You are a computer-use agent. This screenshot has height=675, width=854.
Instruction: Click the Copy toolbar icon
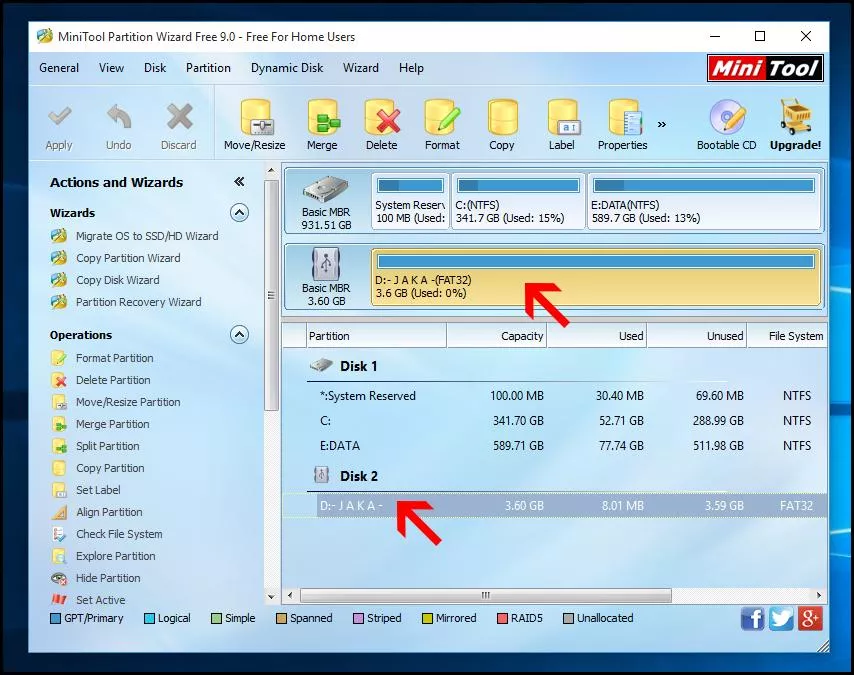[x=502, y=118]
